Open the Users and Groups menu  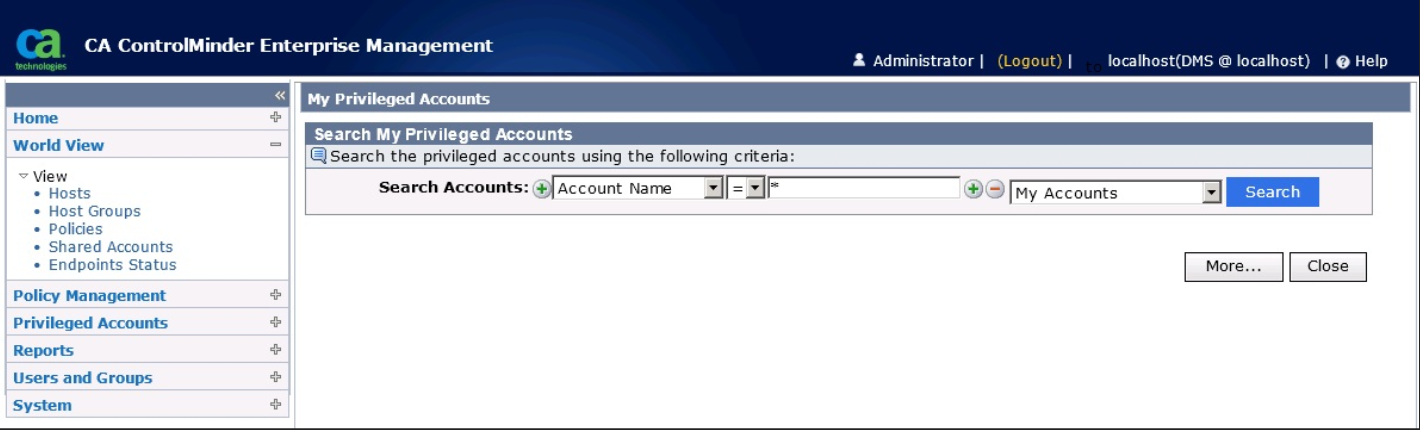click(x=83, y=378)
